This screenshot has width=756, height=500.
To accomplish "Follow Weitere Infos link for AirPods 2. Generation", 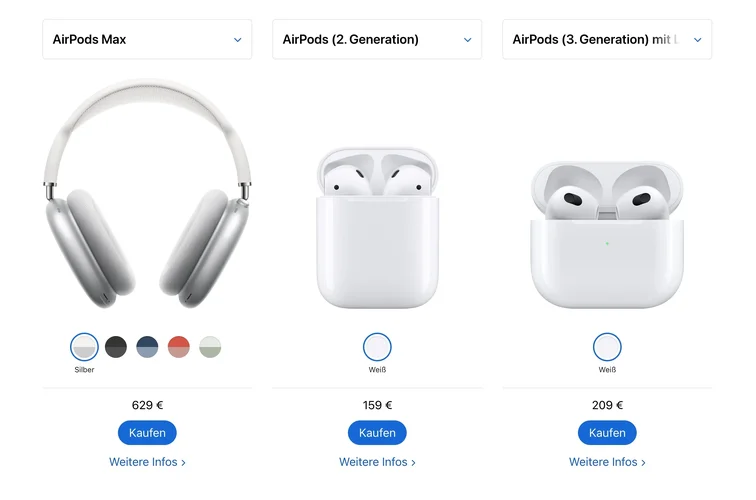I will [x=377, y=462].
